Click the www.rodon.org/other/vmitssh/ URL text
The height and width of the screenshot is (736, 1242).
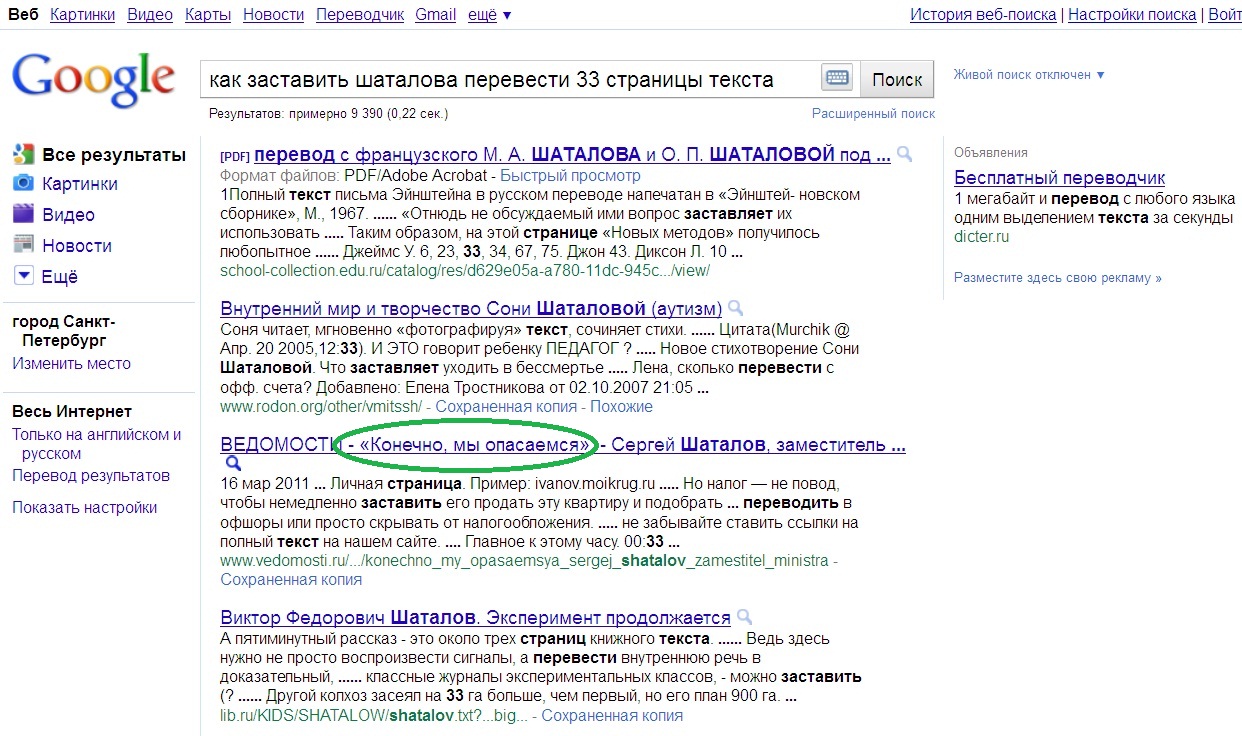point(322,407)
